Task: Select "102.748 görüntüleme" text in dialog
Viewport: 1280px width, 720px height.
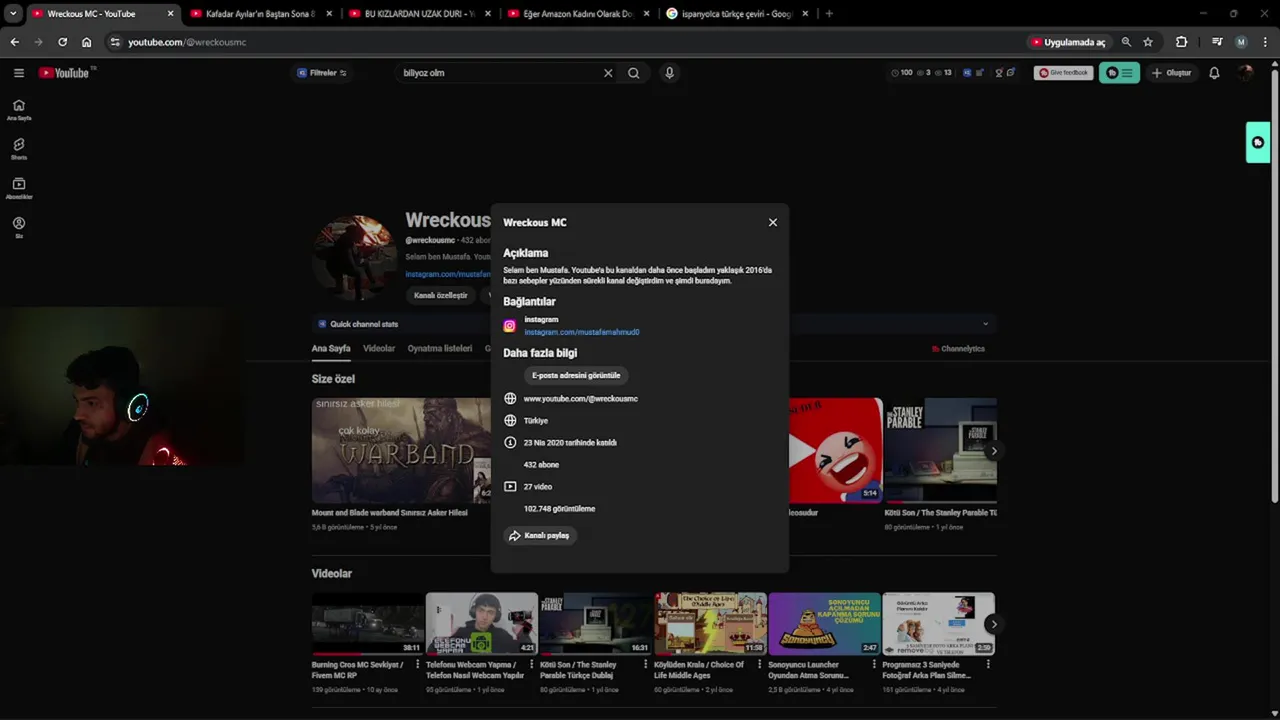Action: pos(559,509)
